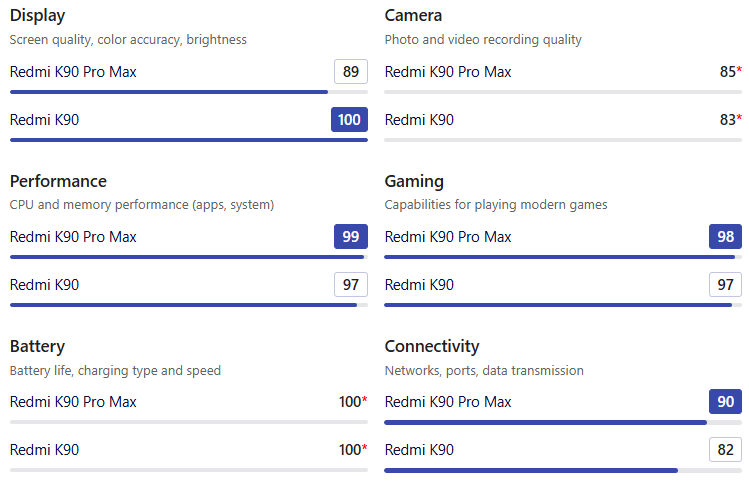Click Redmi K90 label under Camera

point(419,119)
